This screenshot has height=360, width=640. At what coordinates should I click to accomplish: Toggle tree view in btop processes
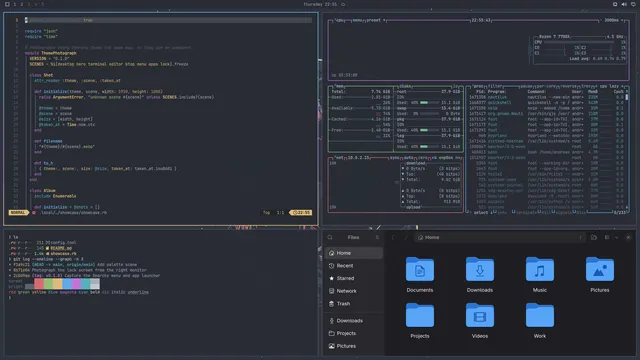click(x=586, y=86)
